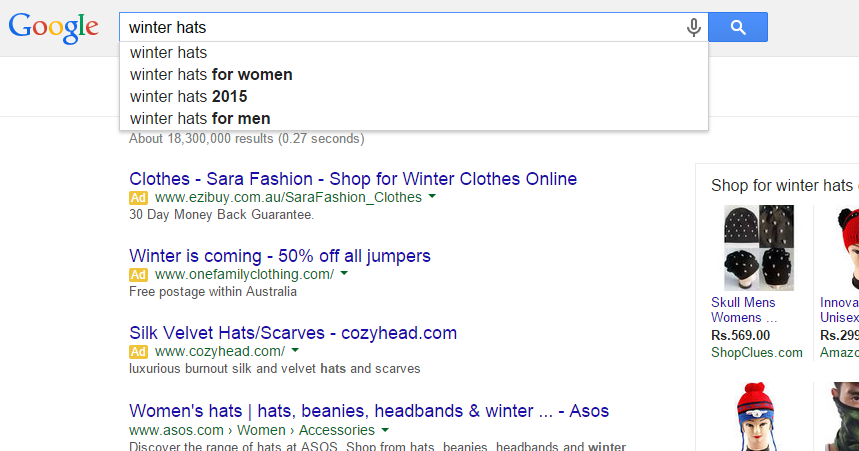Expand the arrow next to the asos.com breadcrumb
Viewport: 859px width, 451px height.
(385, 430)
